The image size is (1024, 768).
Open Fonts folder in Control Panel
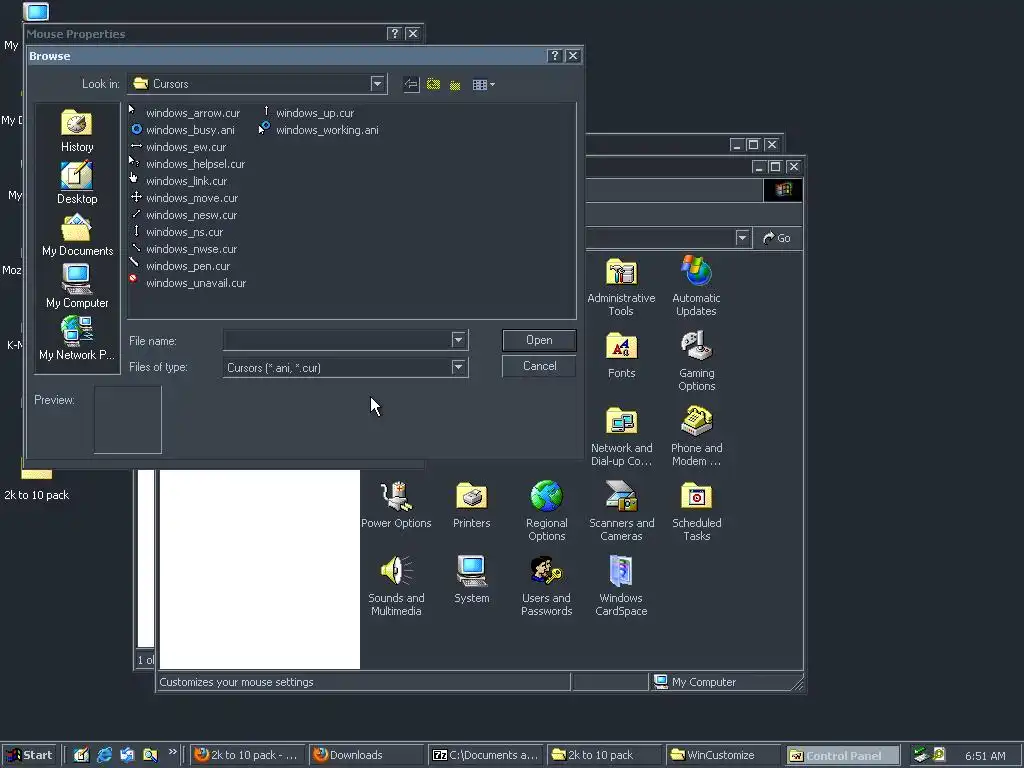[x=621, y=356]
